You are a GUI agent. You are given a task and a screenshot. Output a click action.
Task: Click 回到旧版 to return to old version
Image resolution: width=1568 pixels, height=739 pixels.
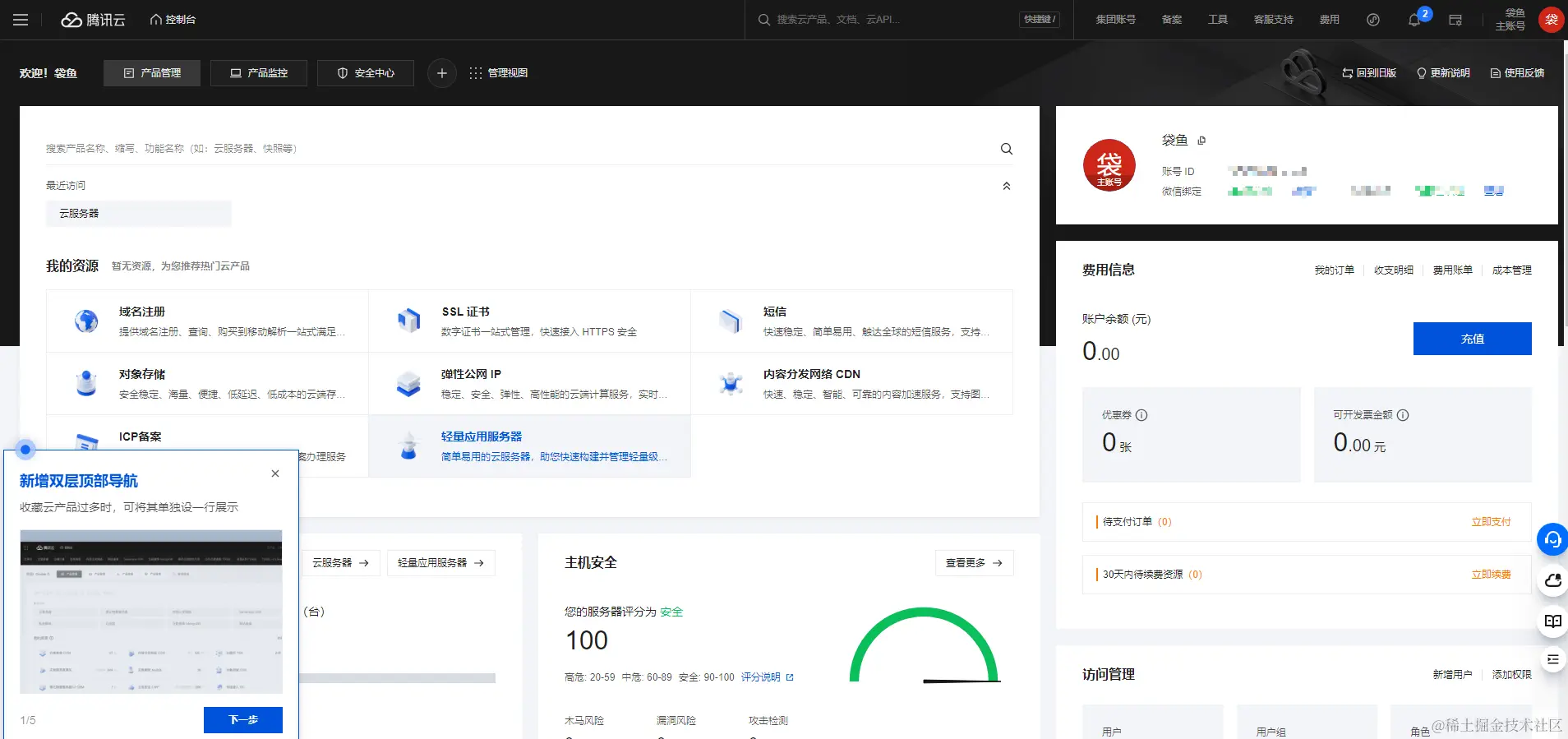pos(1369,73)
